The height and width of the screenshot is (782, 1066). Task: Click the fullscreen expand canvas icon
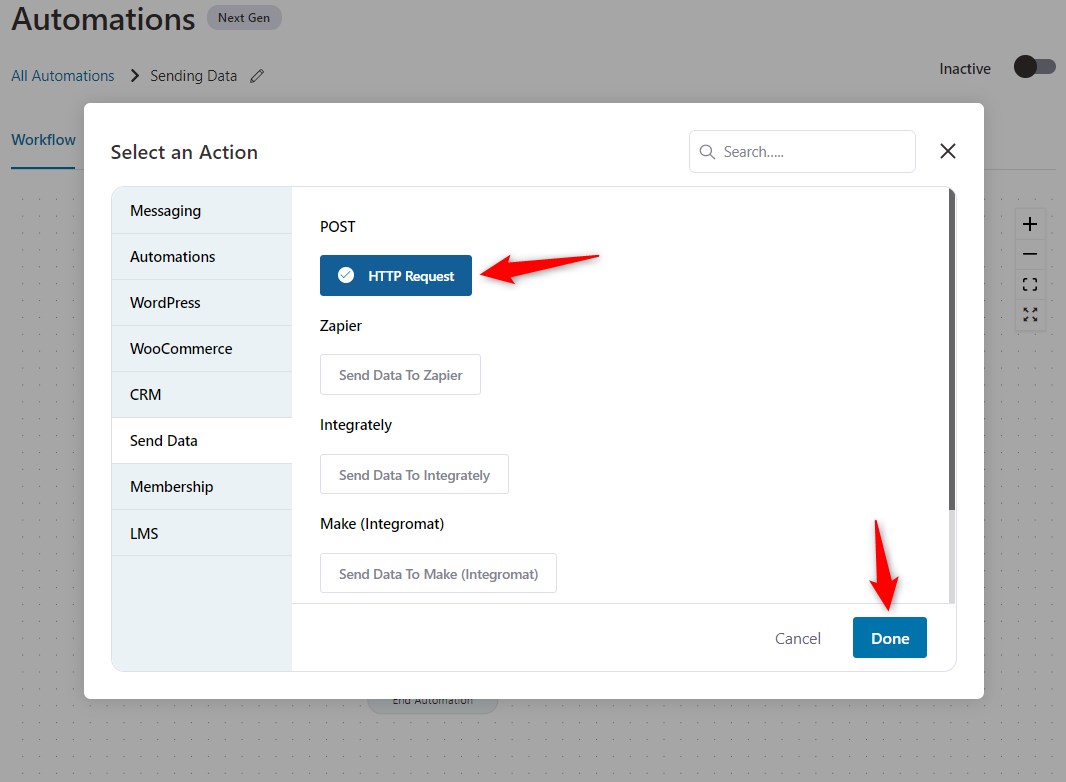click(x=1030, y=315)
